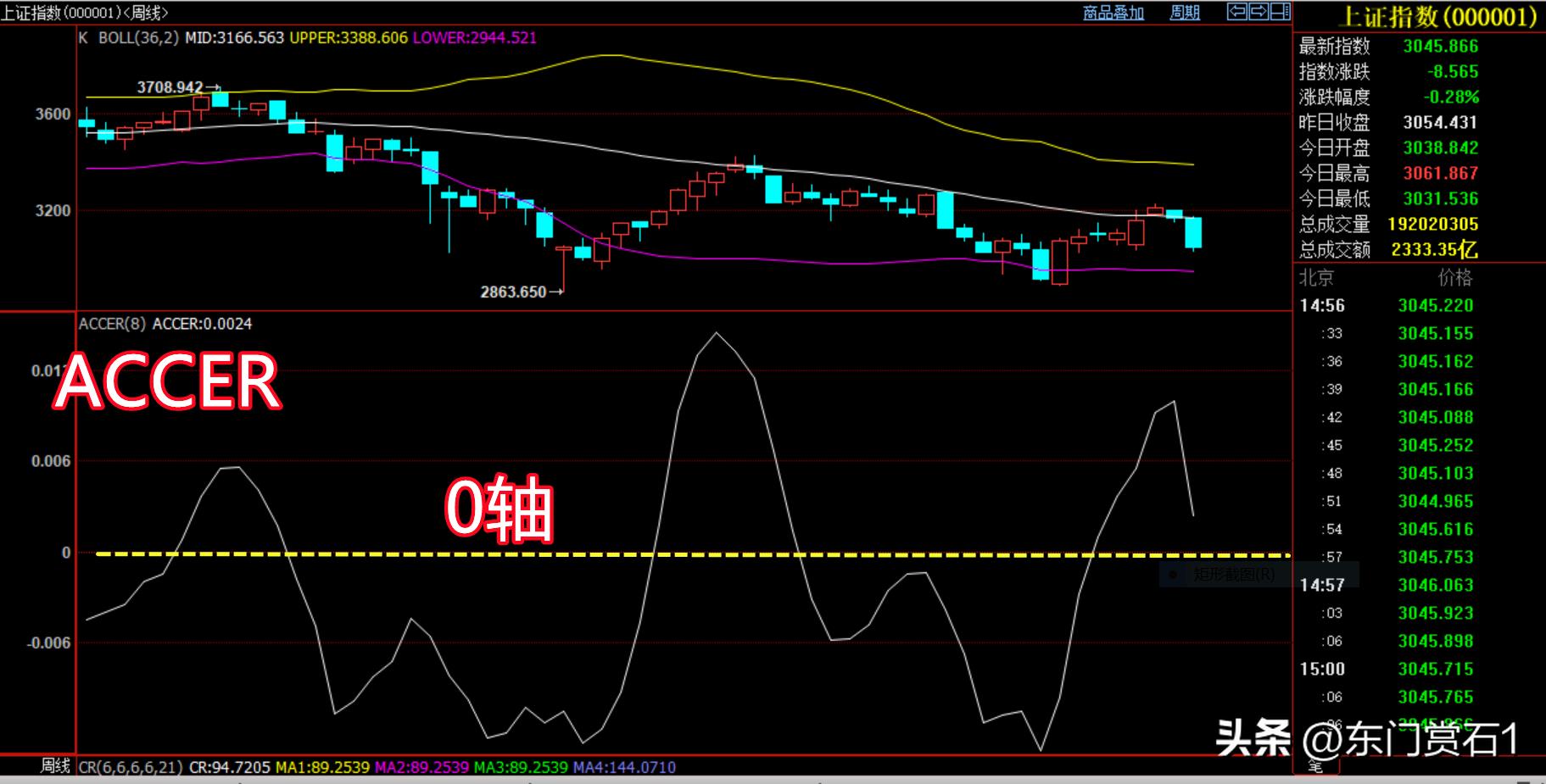This screenshot has height=784, width=1546.
Task: Click the 最新指数 value 3045.866
Action: (x=1440, y=47)
